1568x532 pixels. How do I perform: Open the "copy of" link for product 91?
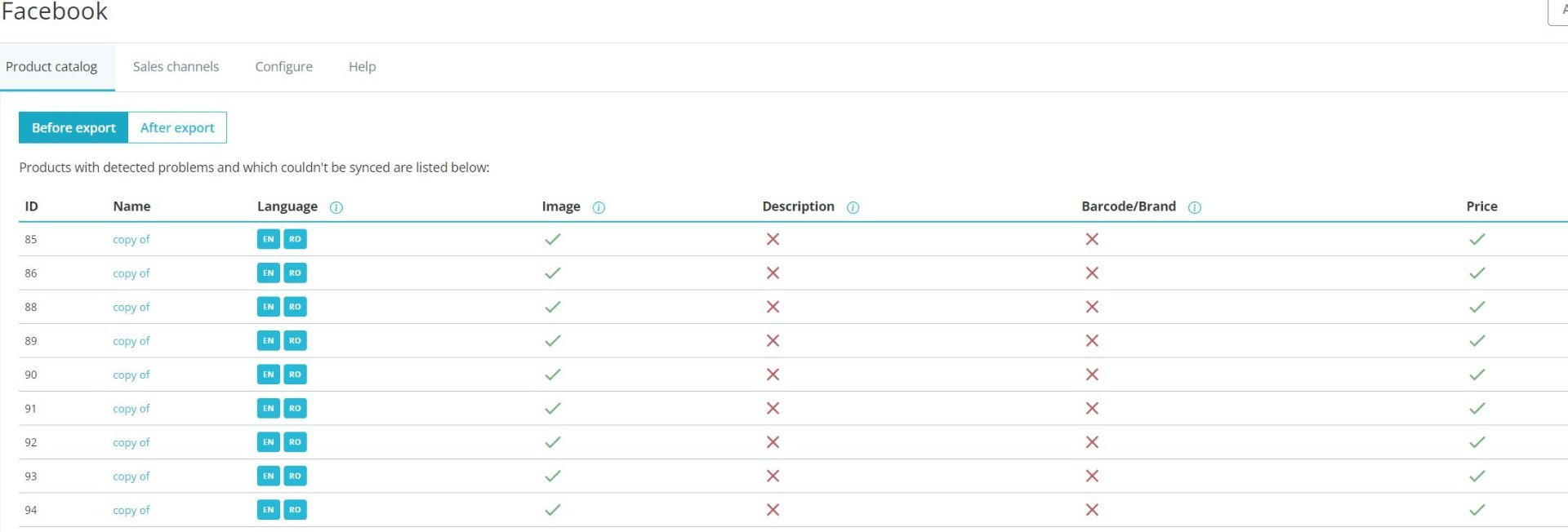click(x=131, y=409)
